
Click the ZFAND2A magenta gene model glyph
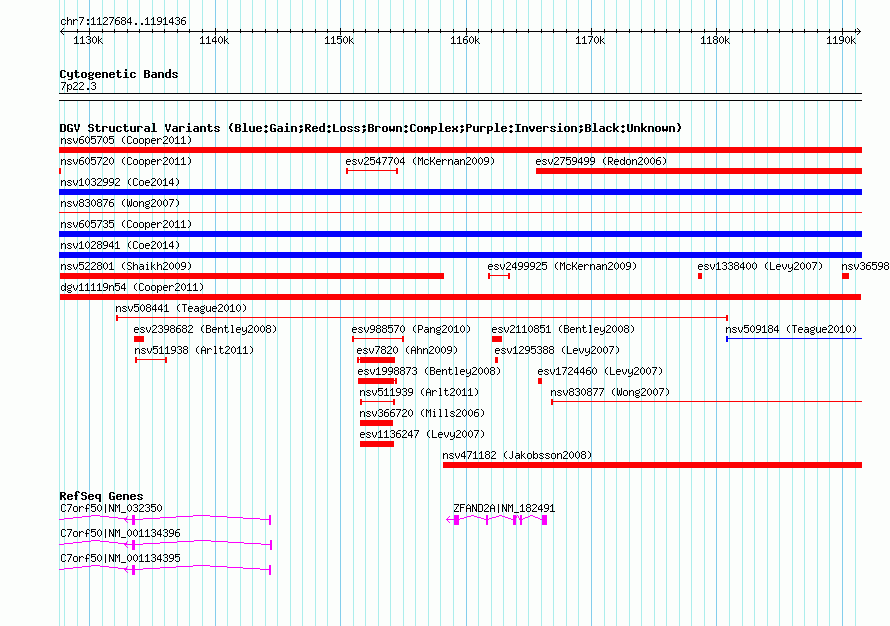[497, 519]
